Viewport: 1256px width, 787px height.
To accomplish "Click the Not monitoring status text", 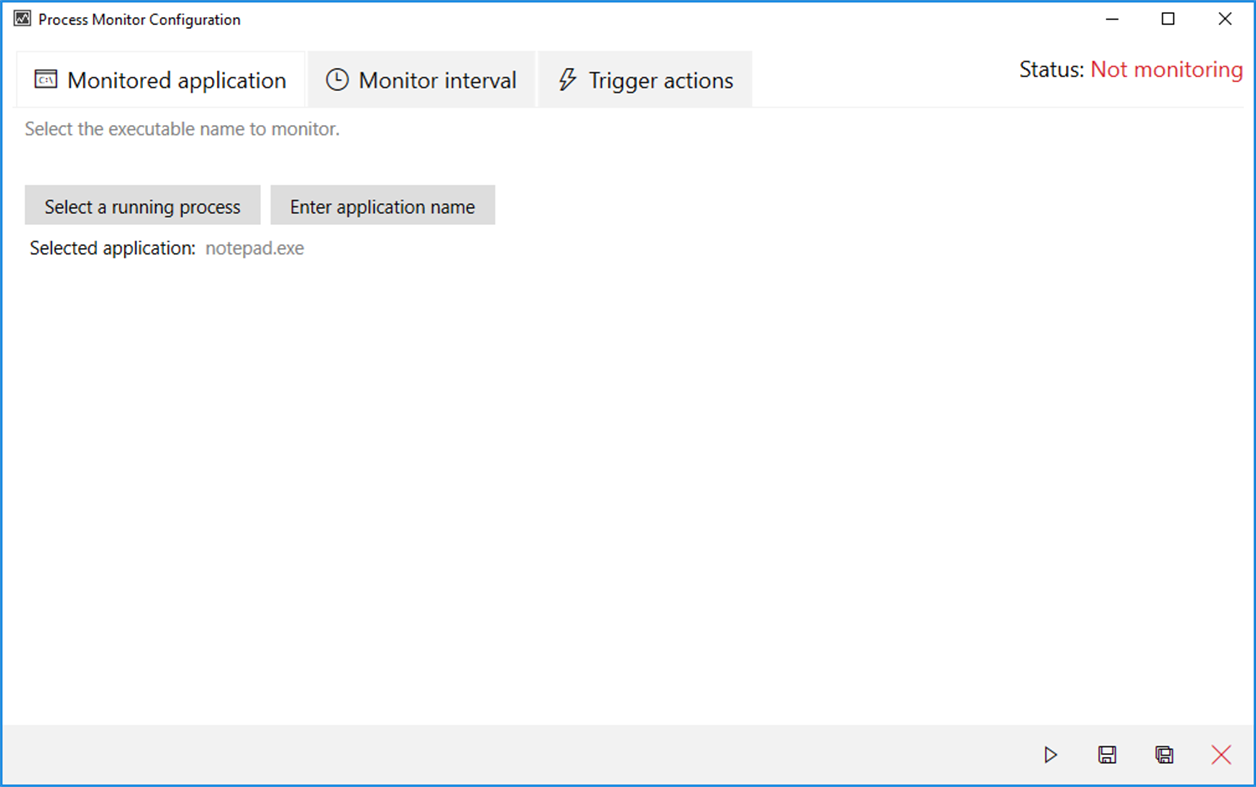I will [x=1167, y=70].
